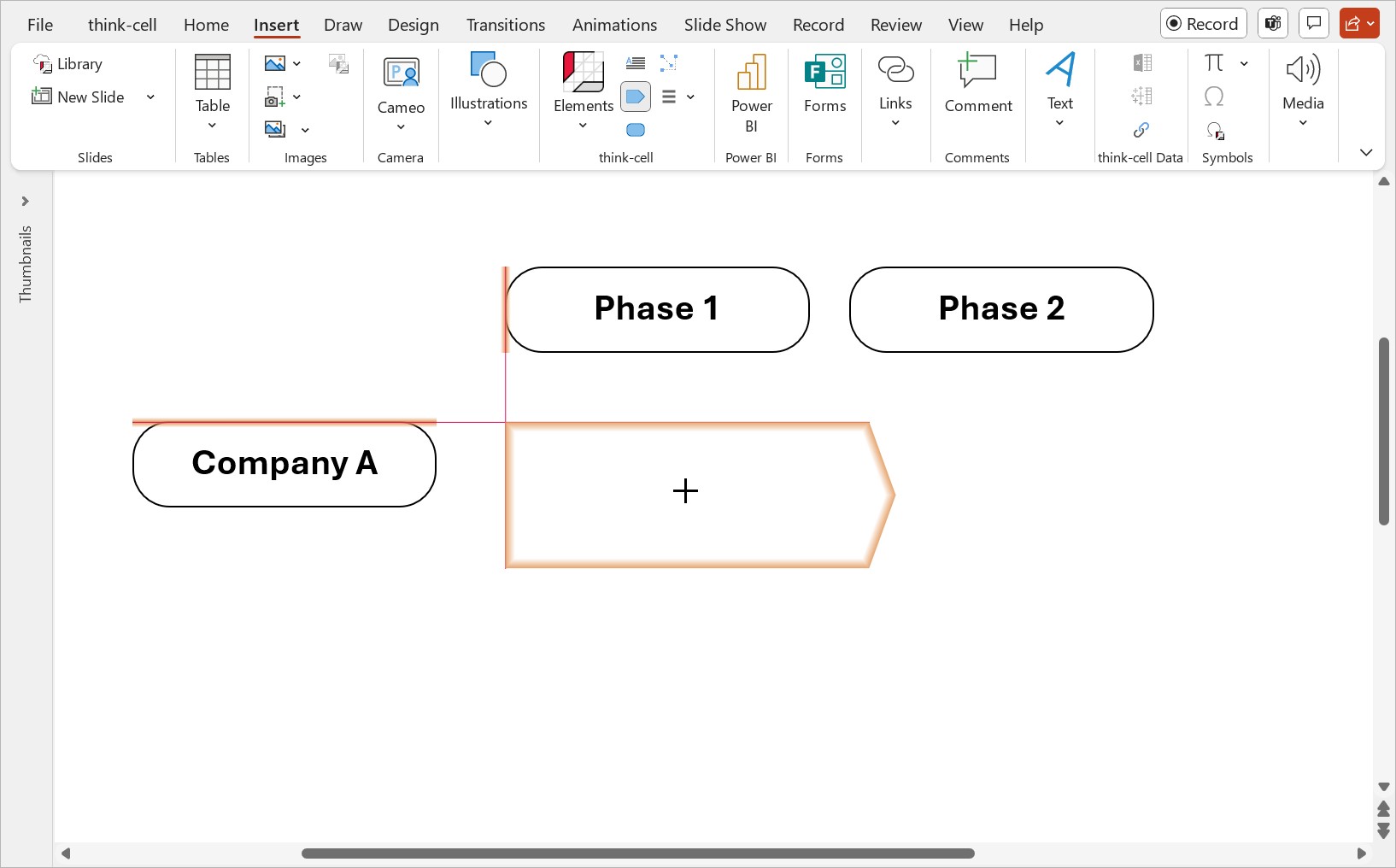The width and height of the screenshot is (1396, 868).
Task: Collapse the ribbon with chevron arrow
Action: click(1366, 152)
